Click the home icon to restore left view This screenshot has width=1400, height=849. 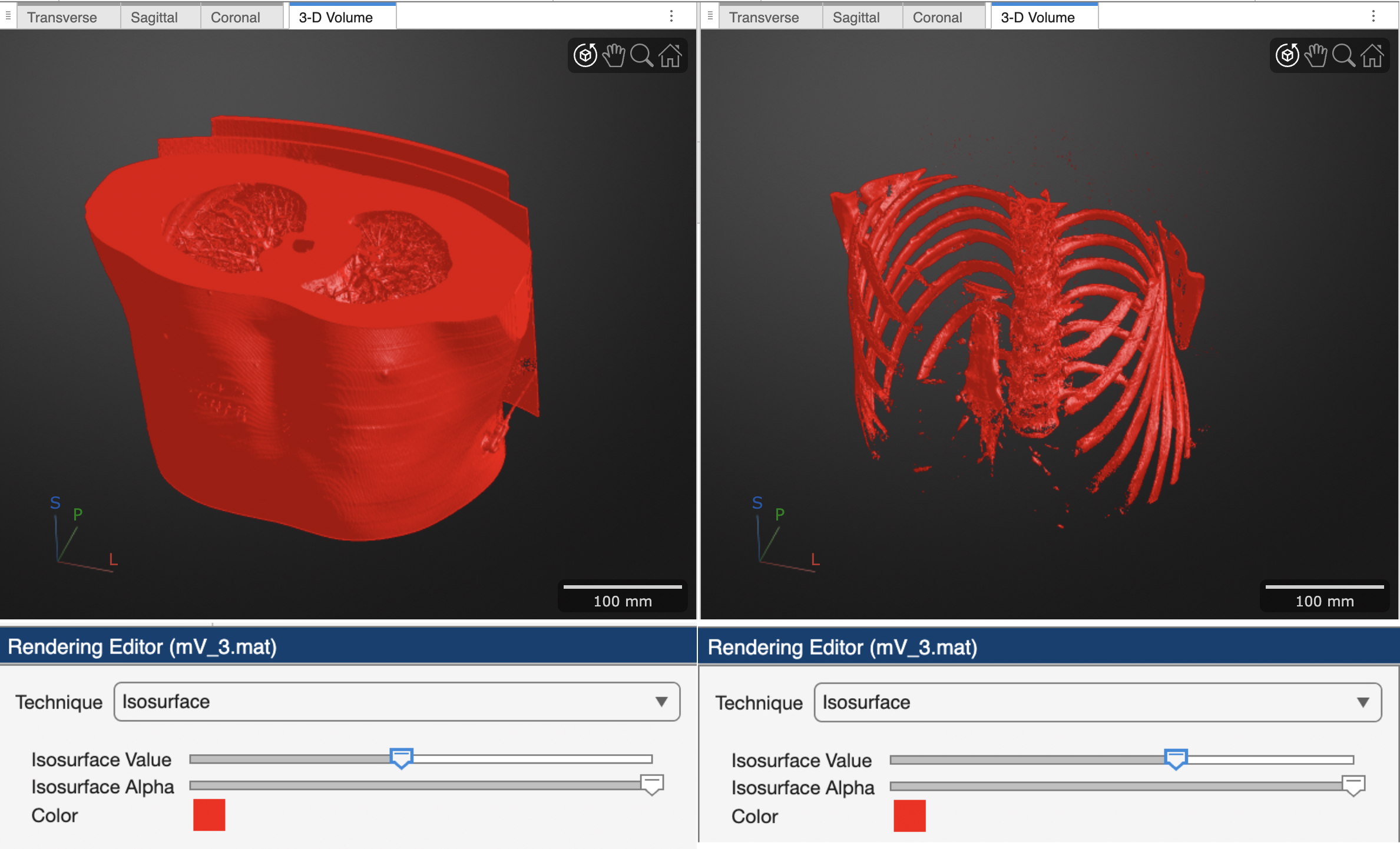[670, 55]
